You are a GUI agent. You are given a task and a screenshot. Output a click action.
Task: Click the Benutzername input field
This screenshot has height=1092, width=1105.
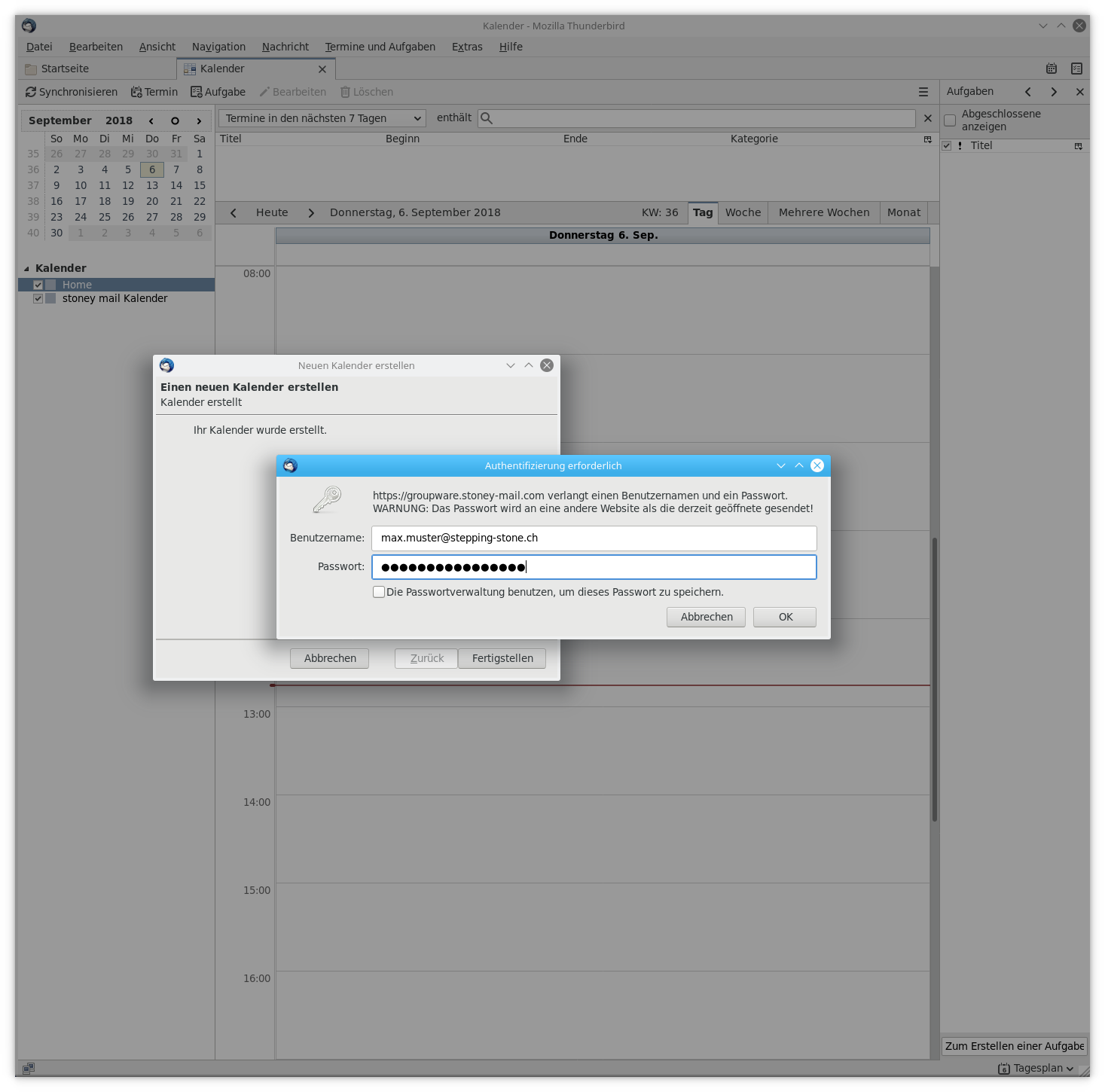click(x=594, y=538)
